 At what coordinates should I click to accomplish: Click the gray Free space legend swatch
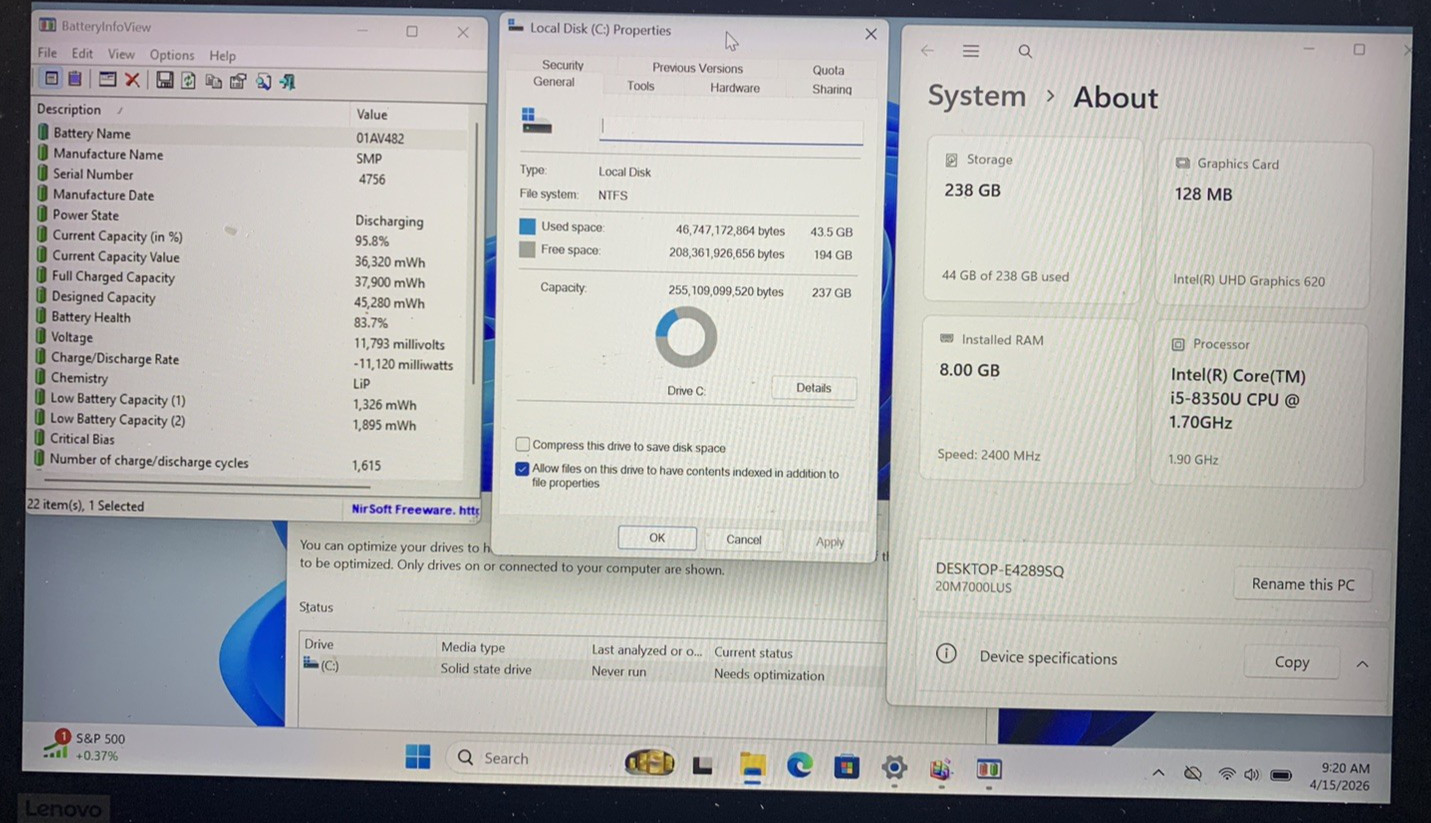pyautogui.click(x=527, y=250)
